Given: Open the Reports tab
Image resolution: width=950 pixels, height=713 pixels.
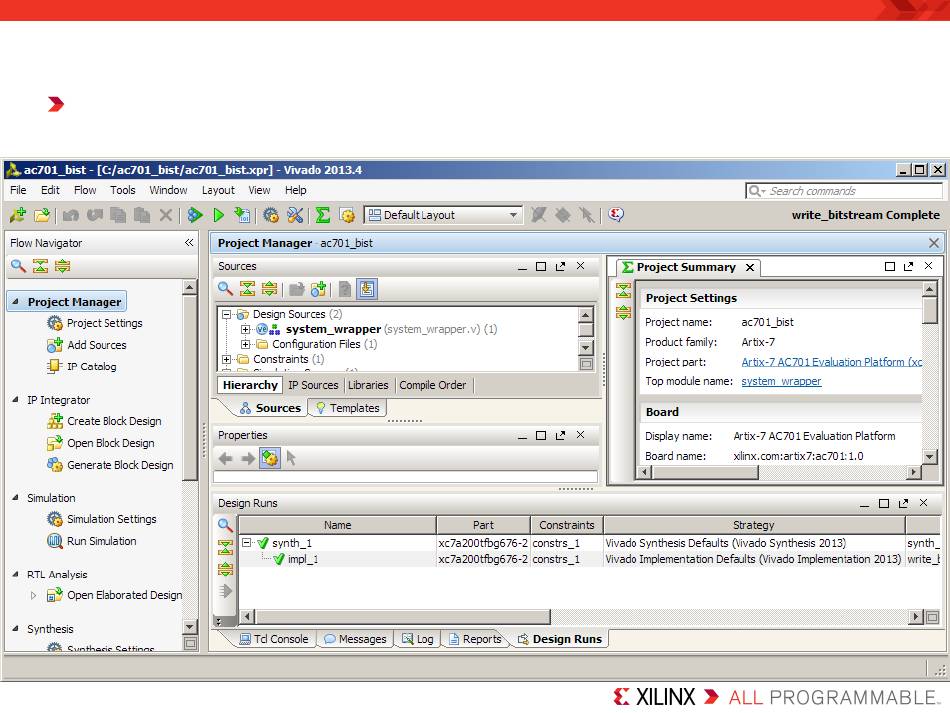Looking at the screenshot, I should 476,639.
